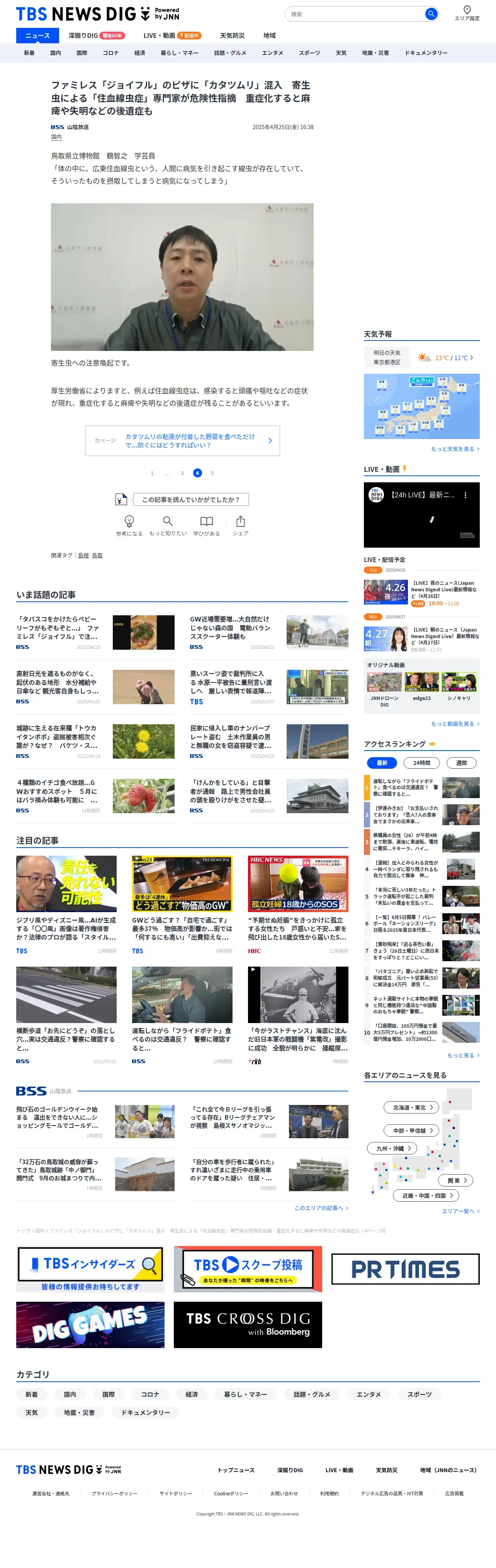This screenshot has width=496, height=1568.
Task: Open area settings location pin icon
Action: (x=467, y=10)
